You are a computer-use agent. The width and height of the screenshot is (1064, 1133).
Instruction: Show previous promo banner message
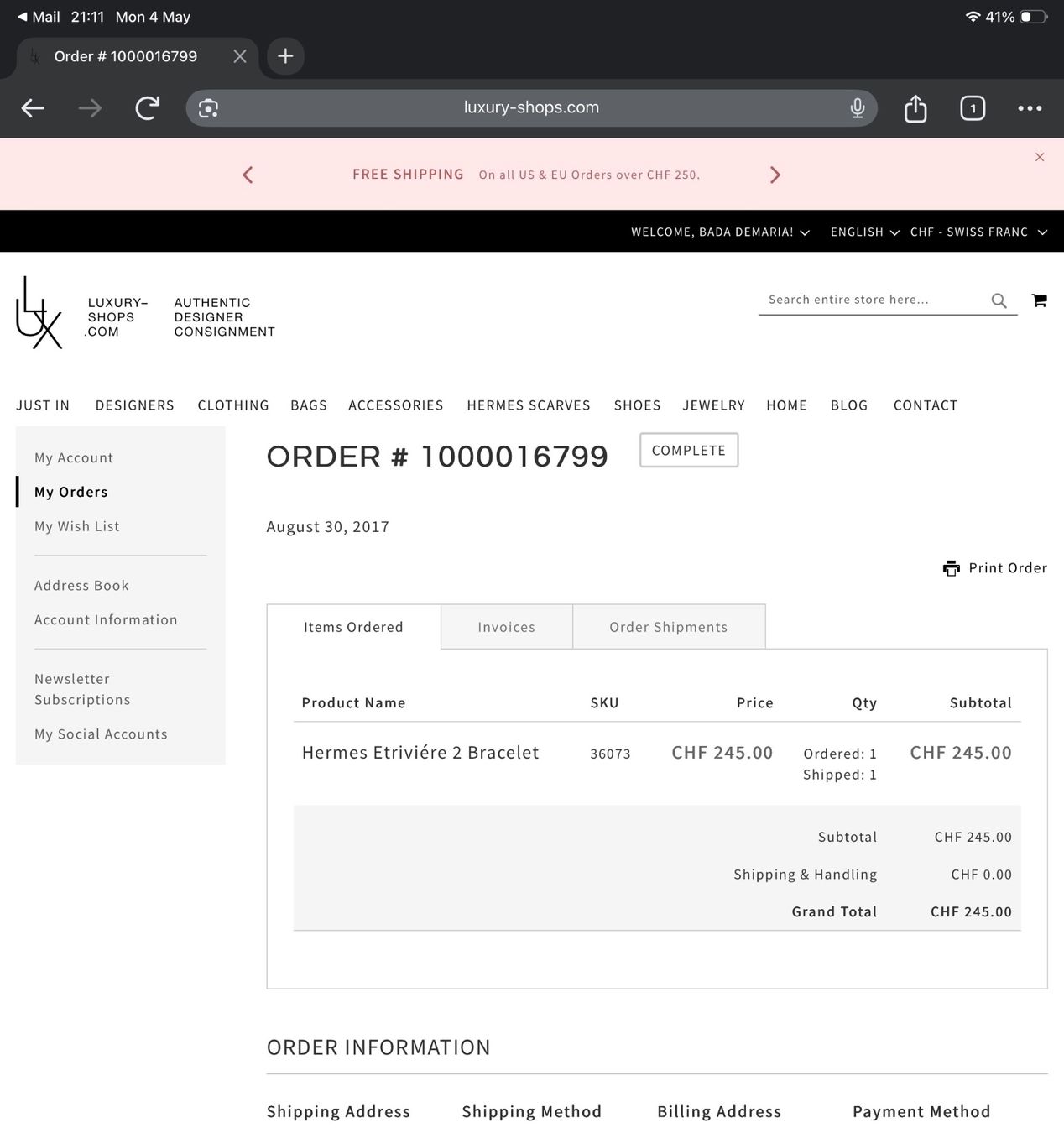coord(248,175)
